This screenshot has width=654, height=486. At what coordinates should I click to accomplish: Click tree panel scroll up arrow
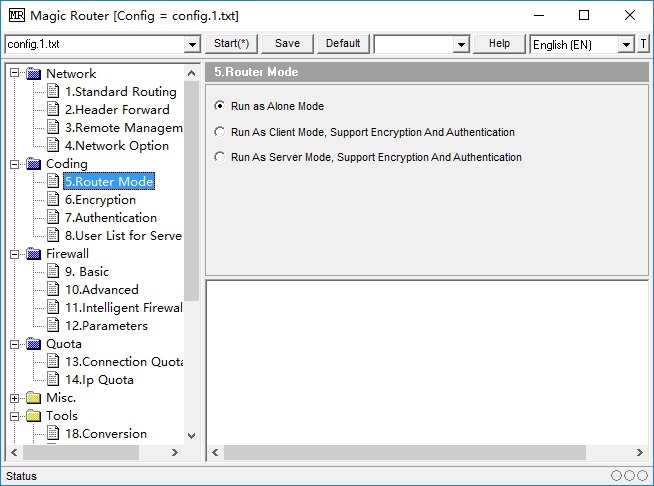click(191, 73)
